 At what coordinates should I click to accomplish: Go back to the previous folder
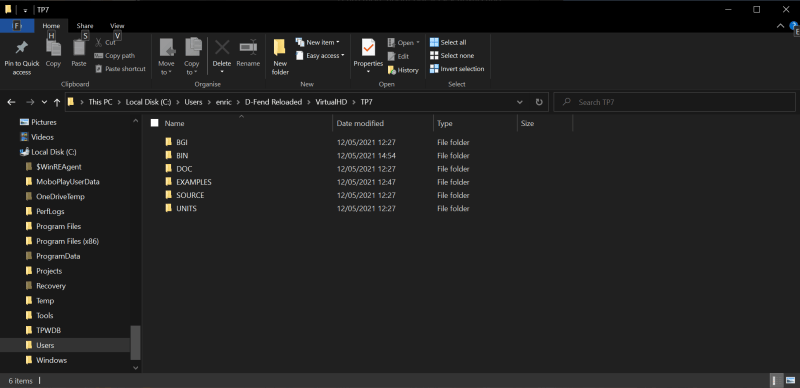pos(11,102)
